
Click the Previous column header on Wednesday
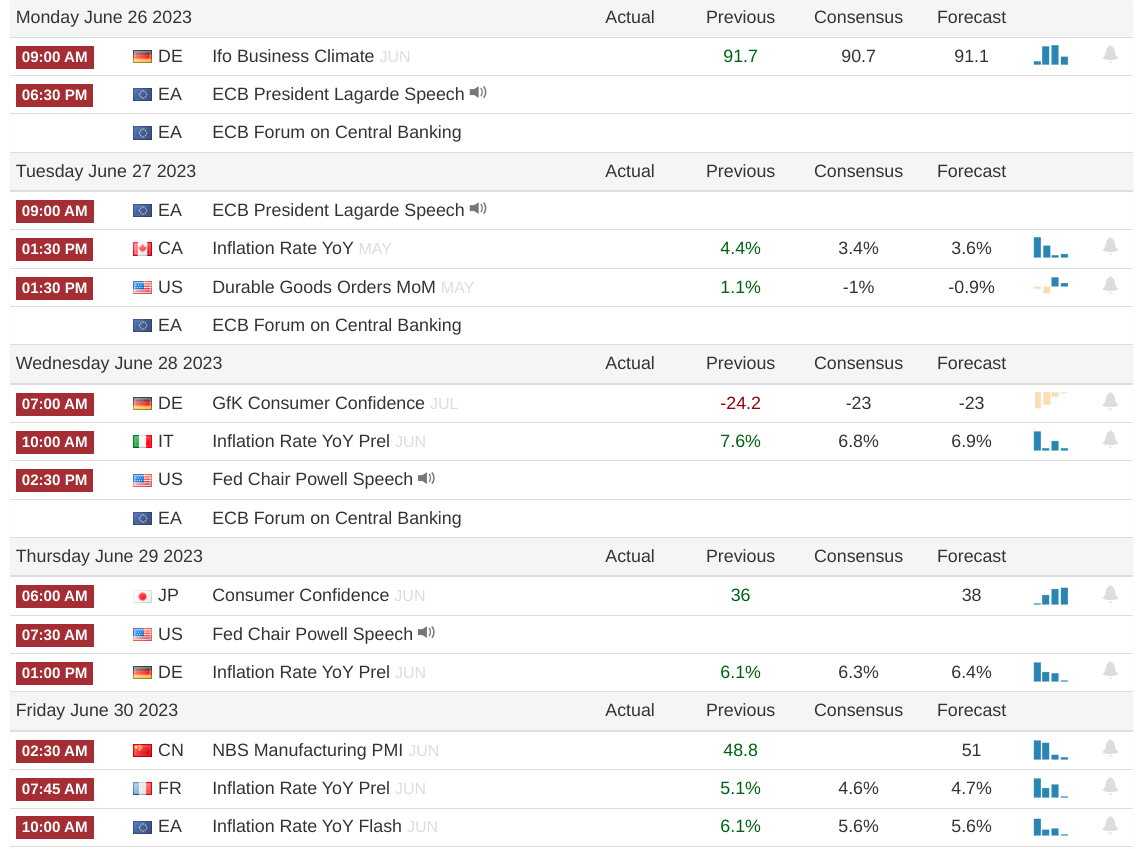coord(740,363)
